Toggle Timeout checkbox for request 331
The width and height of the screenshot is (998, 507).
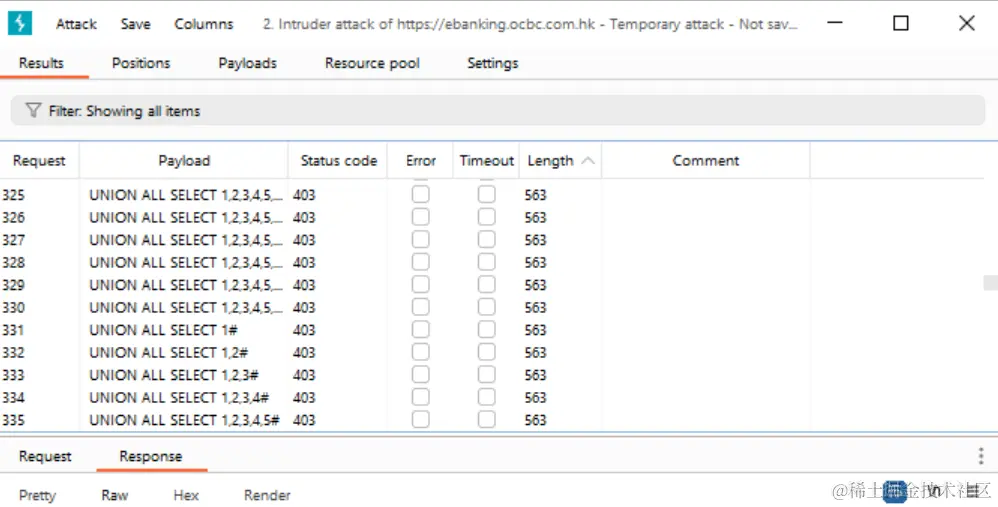point(487,330)
